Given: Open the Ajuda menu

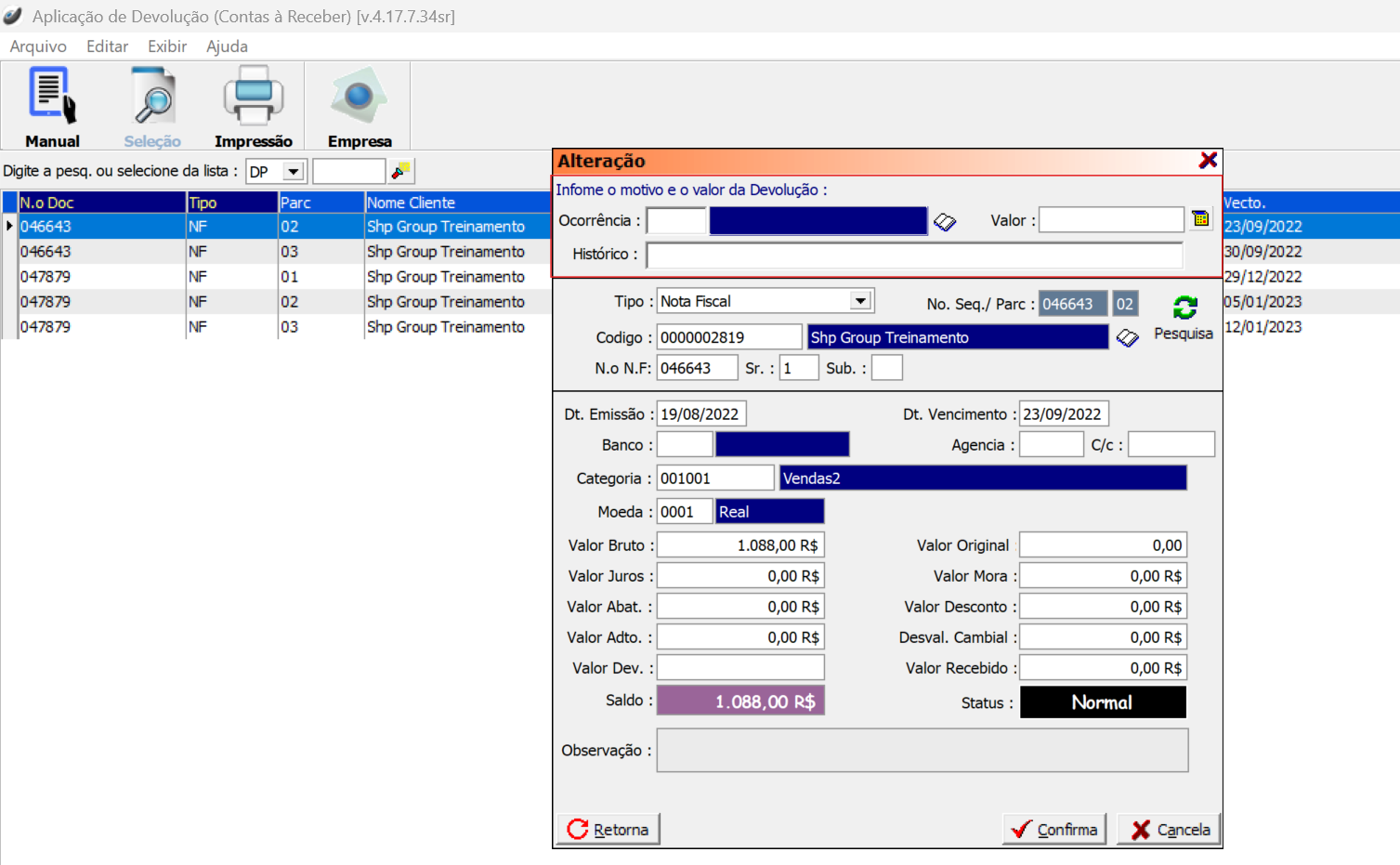Looking at the screenshot, I should click(227, 46).
